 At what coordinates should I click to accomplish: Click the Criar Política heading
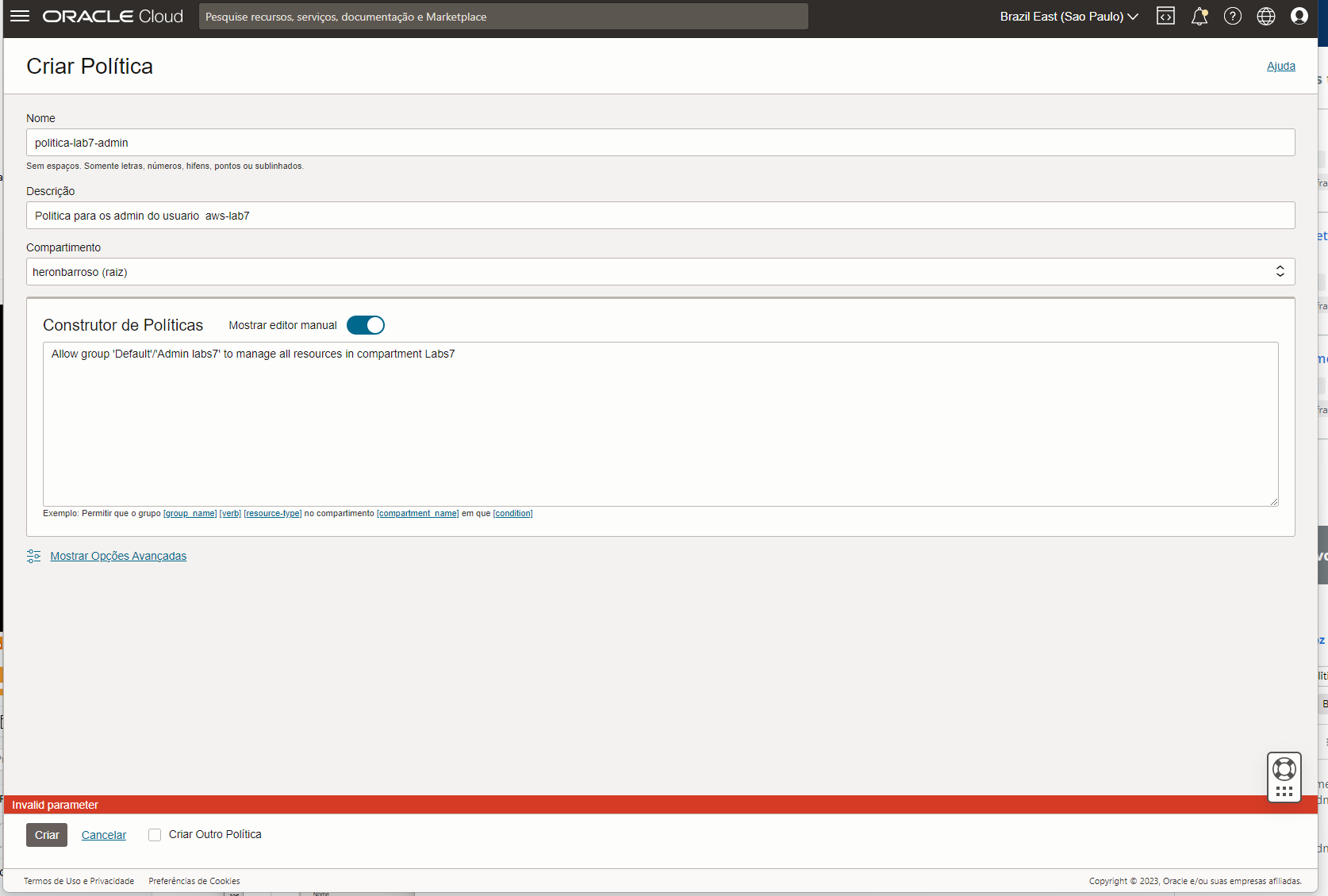tap(90, 66)
